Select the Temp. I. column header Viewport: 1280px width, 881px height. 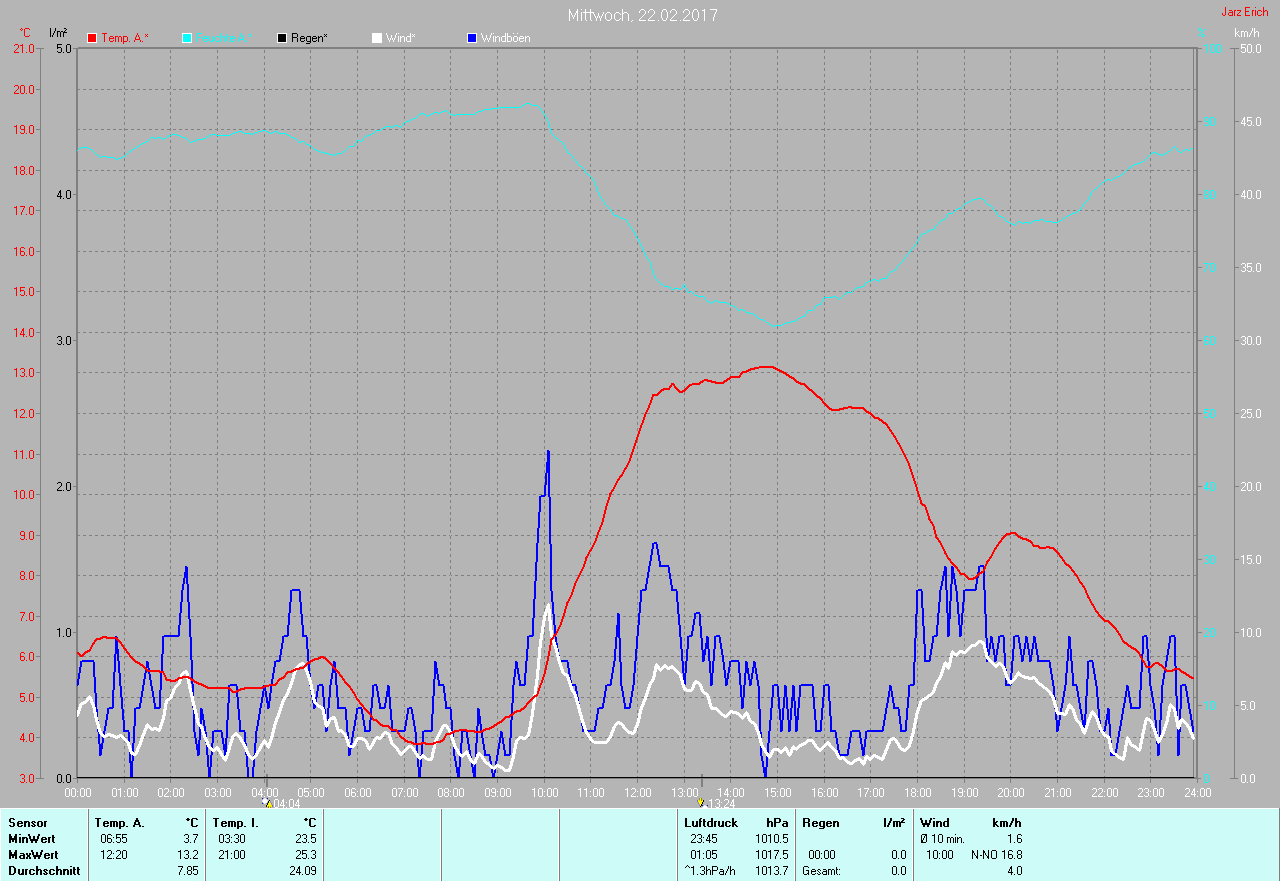pyautogui.click(x=236, y=823)
